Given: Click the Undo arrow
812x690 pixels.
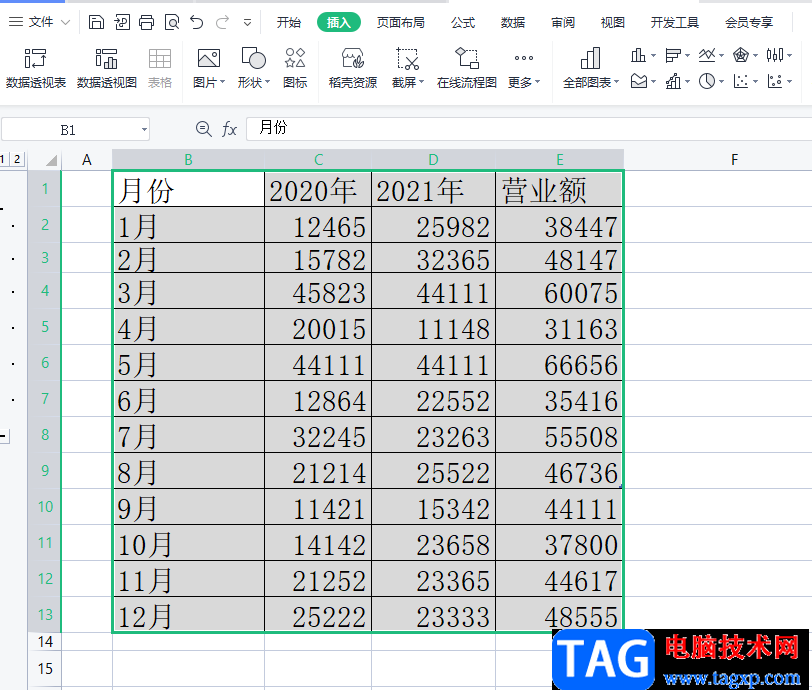Looking at the screenshot, I should [197, 22].
